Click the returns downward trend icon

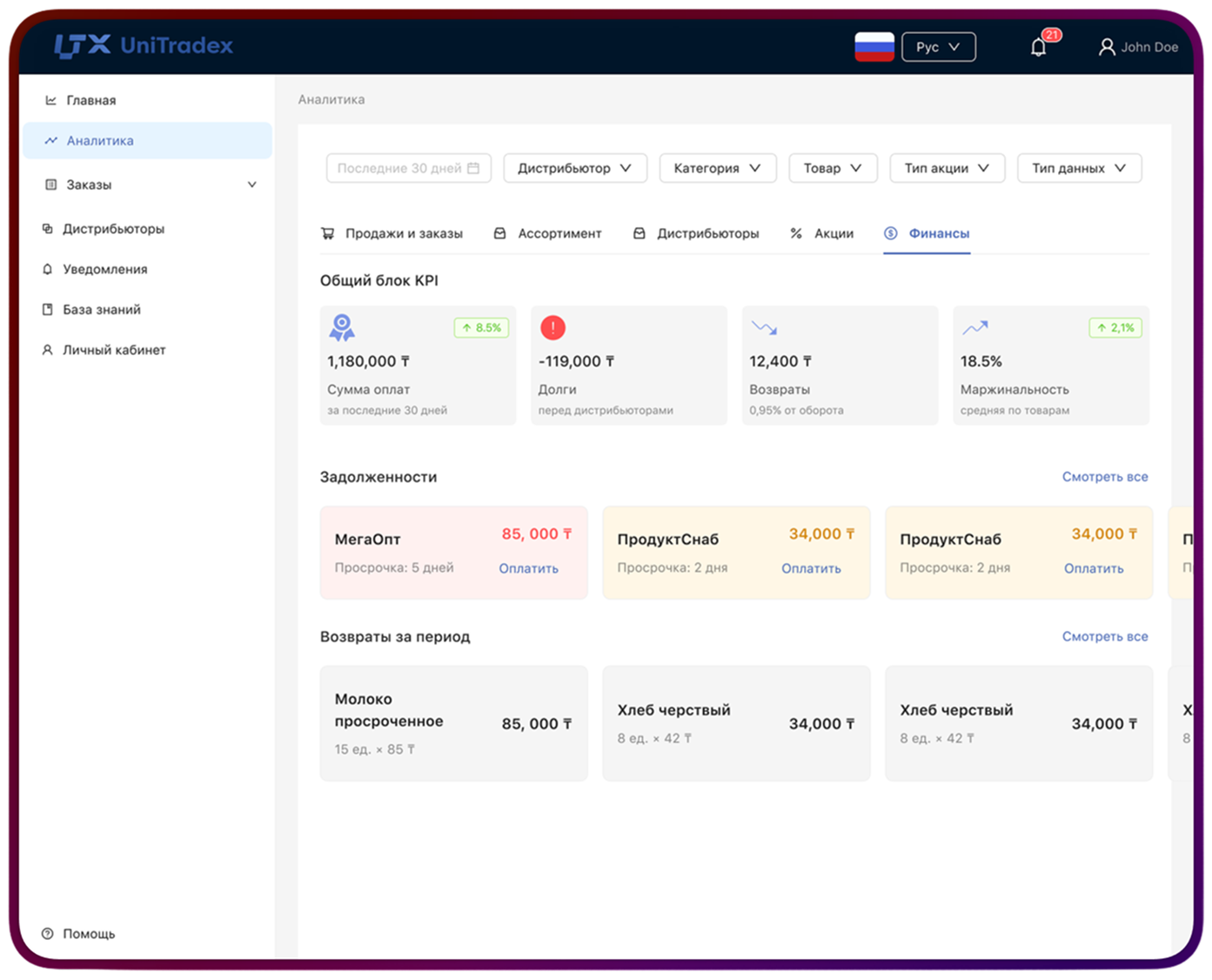pyautogui.click(x=764, y=328)
